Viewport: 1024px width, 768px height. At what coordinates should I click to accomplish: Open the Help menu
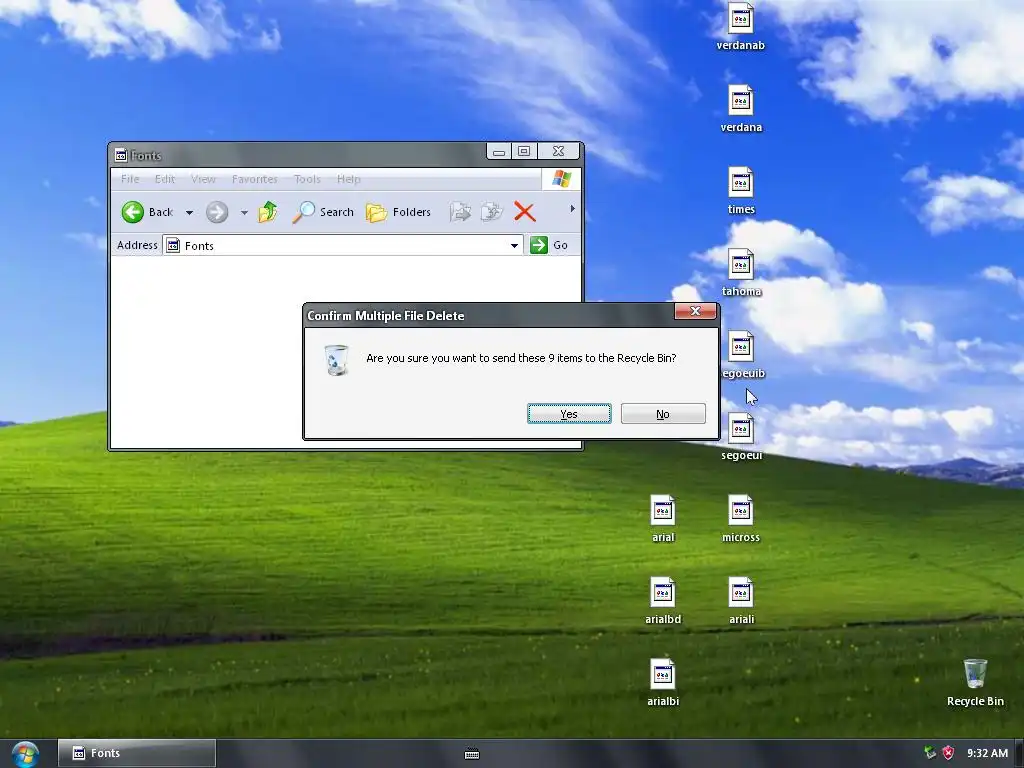click(349, 179)
